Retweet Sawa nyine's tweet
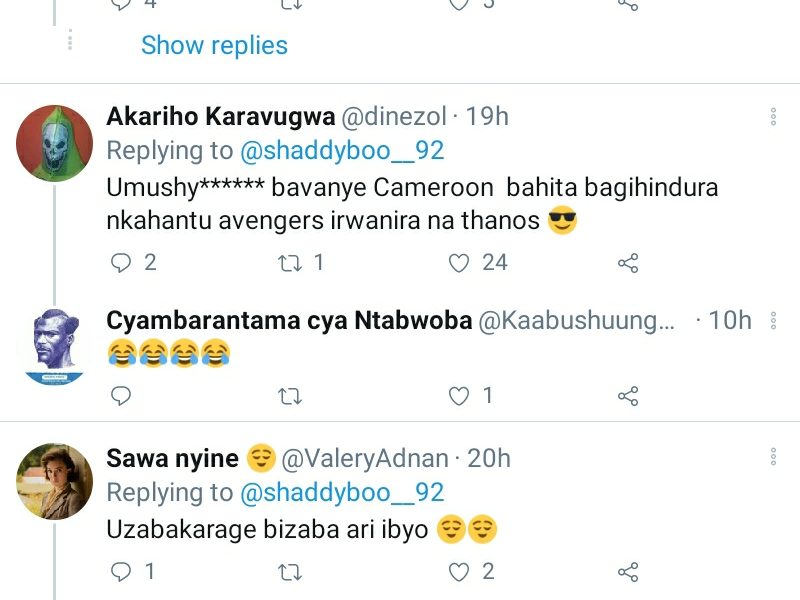 pos(289,572)
